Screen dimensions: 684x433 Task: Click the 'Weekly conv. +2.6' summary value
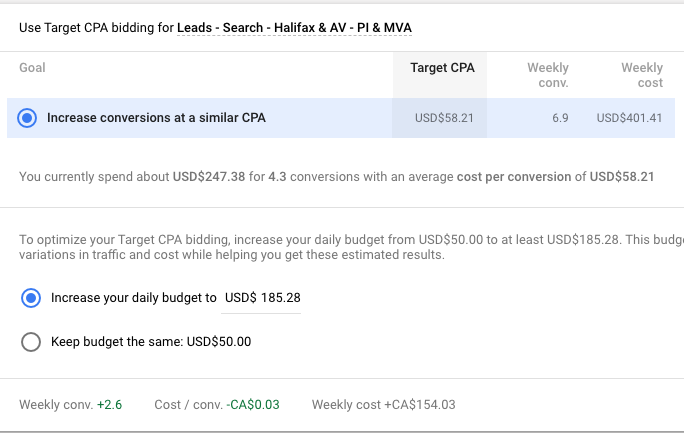(110, 405)
